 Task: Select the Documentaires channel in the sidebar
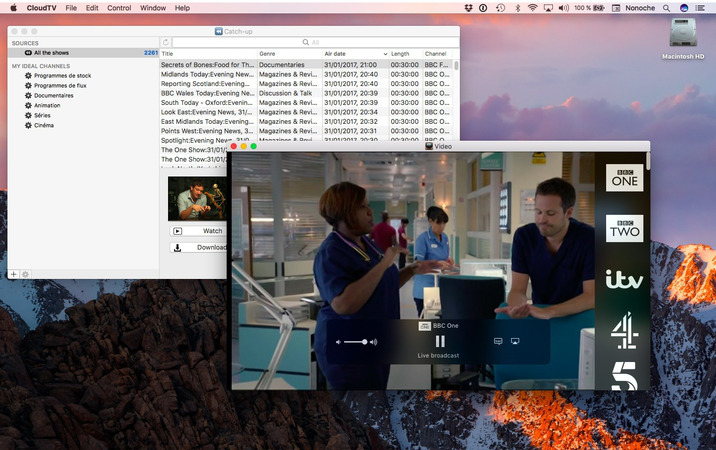[x=54, y=96]
